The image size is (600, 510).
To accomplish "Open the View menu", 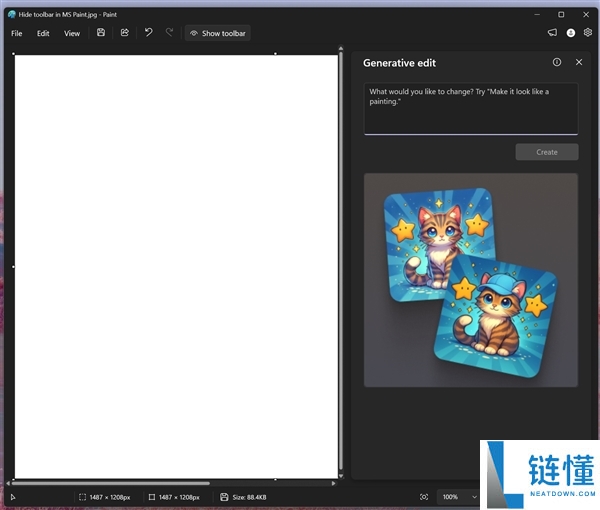I will point(72,33).
